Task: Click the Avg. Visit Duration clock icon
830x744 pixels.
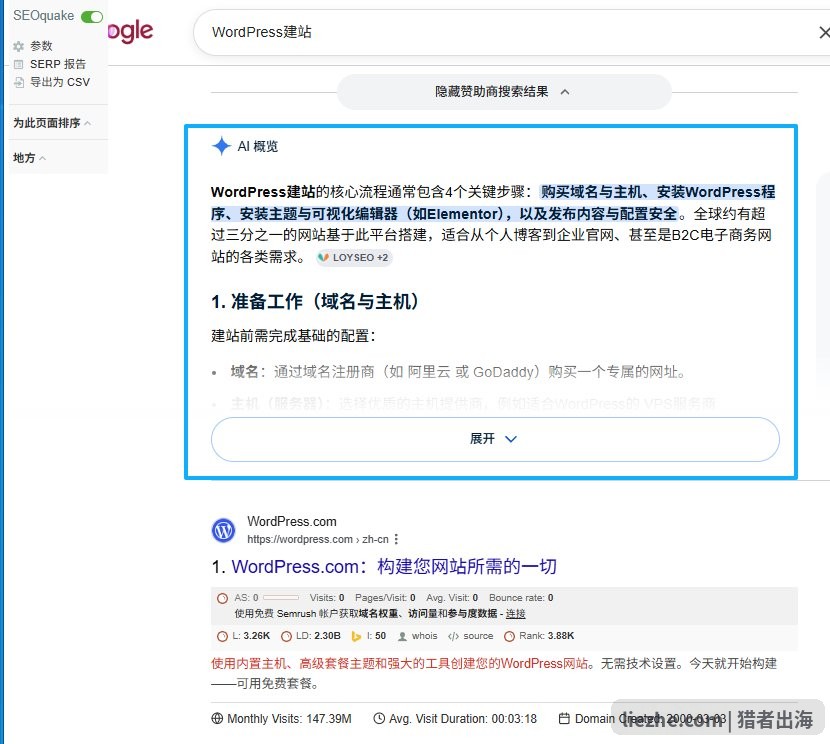Action: tap(379, 719)
